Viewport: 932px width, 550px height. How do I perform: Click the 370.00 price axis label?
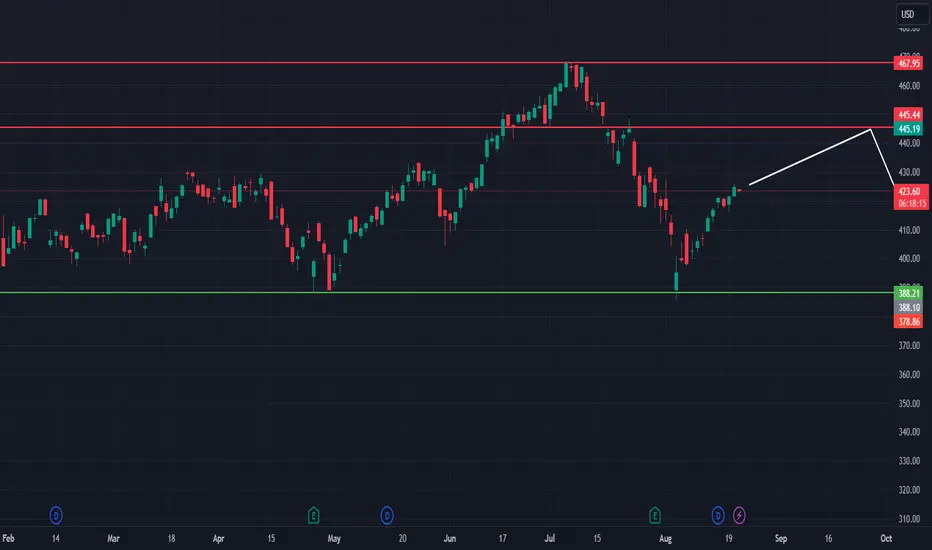click(909, 345)
